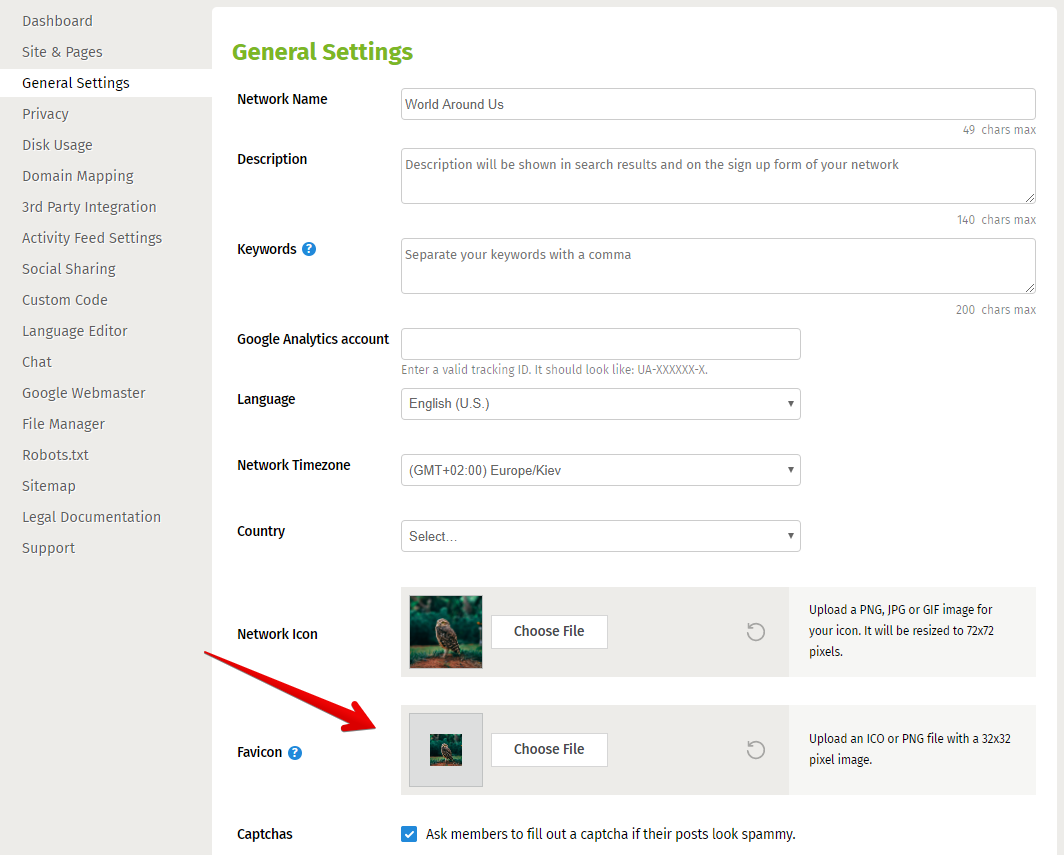Open the Language dropdown

tap(601, 404)
